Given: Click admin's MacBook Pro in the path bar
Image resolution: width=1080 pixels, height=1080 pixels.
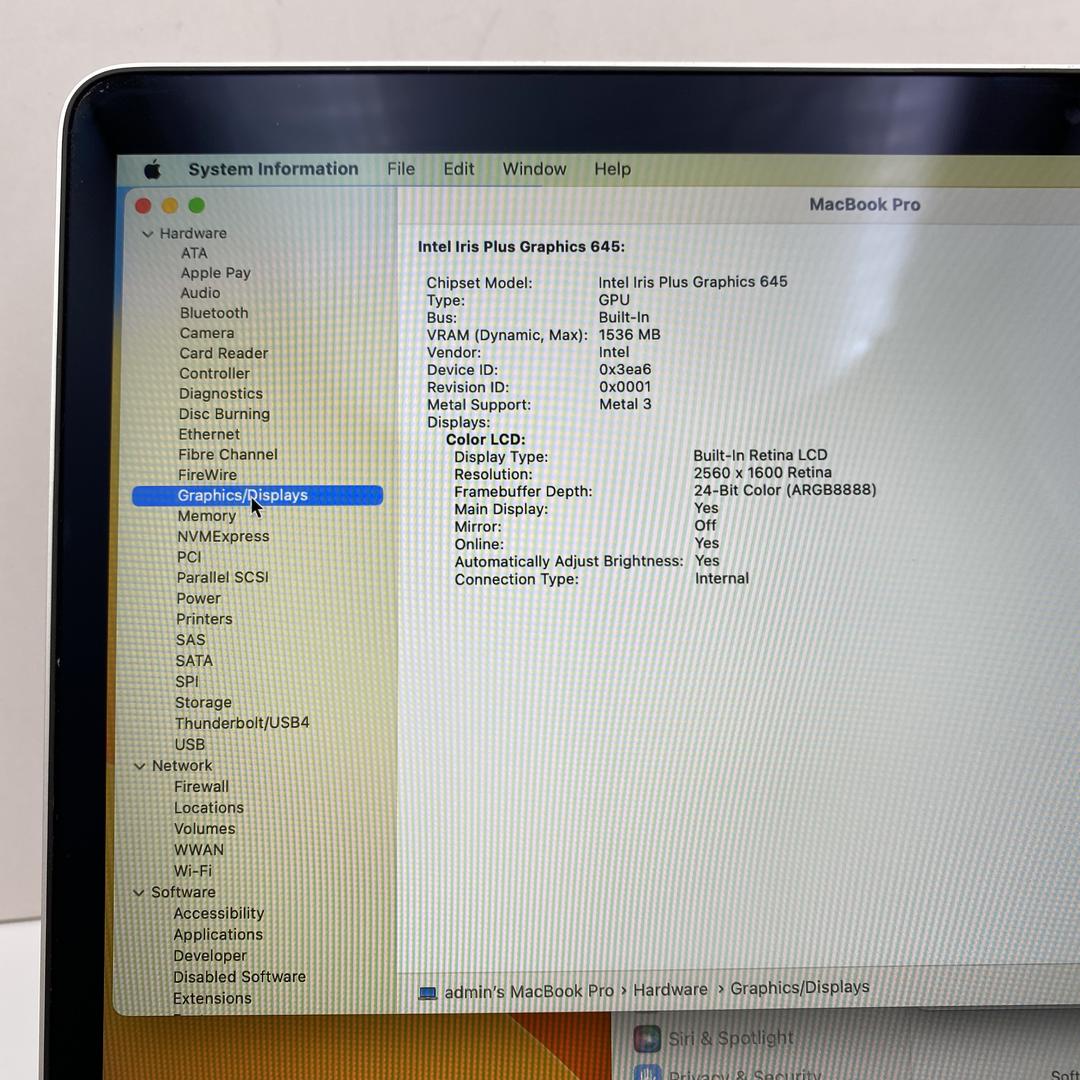Looking at the screenshot, I should click(x=529, y=991).
